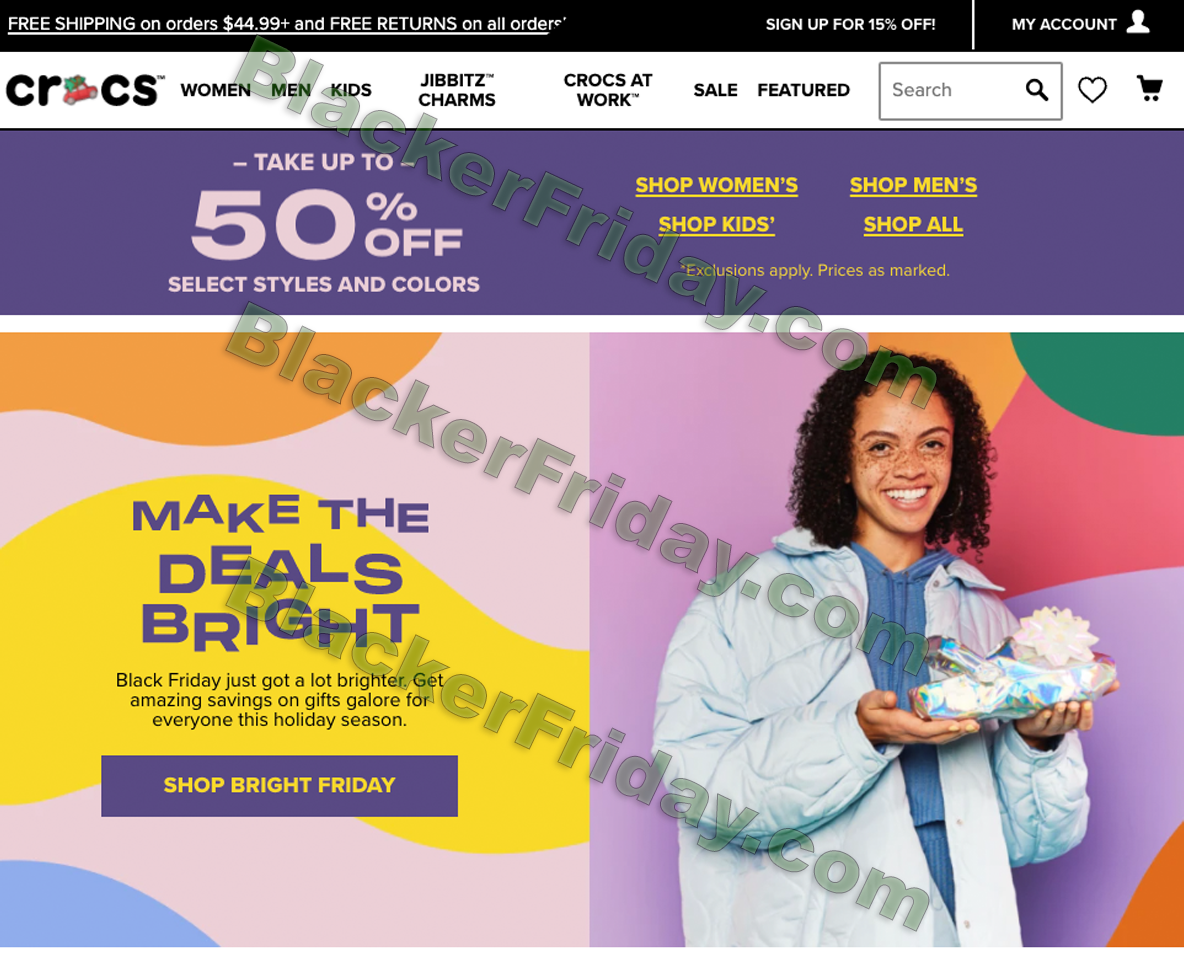Click Shop Bright Friday button

click(x=279, y=786)
